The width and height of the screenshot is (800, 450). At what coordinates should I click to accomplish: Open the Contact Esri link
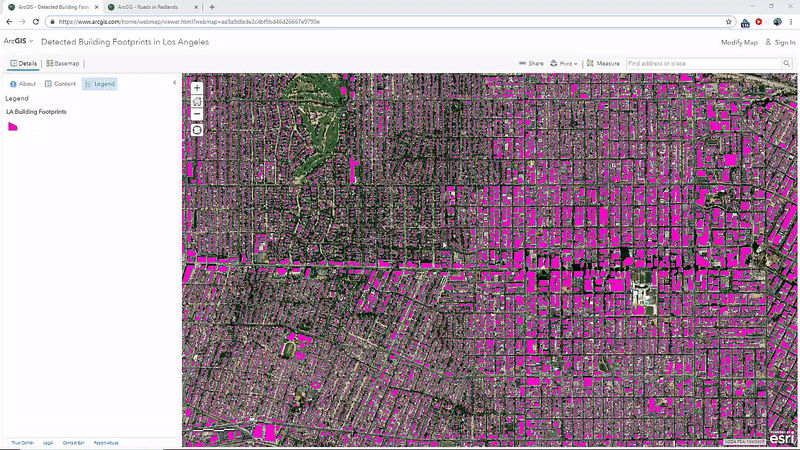click(73, 443)
